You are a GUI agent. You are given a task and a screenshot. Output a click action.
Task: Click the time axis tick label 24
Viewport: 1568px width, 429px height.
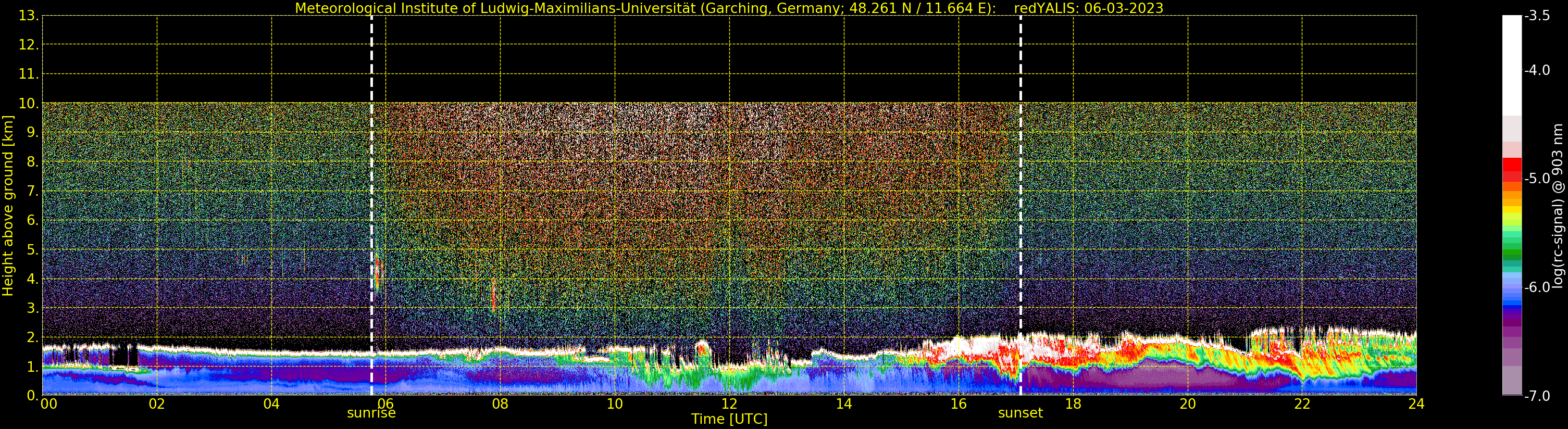click(x=1416, y=404)
